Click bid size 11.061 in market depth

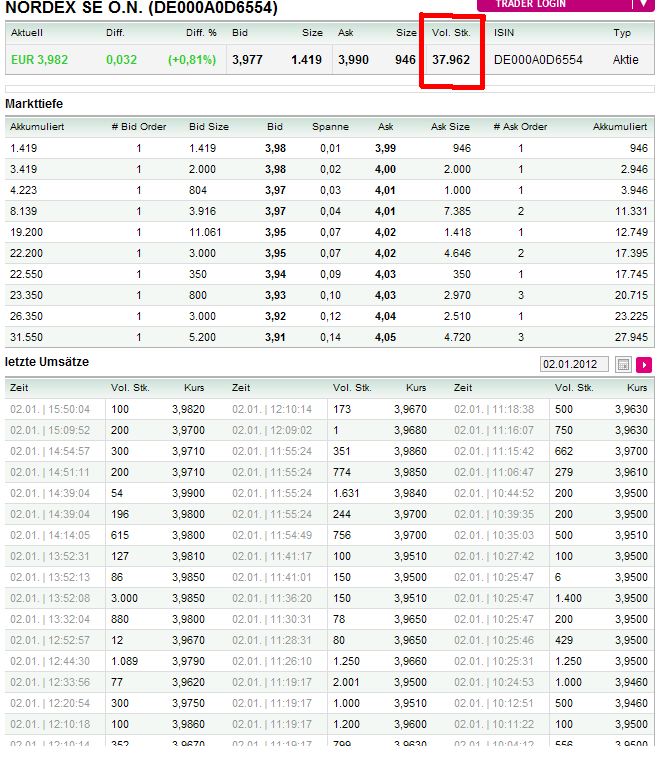click(205, 232)
